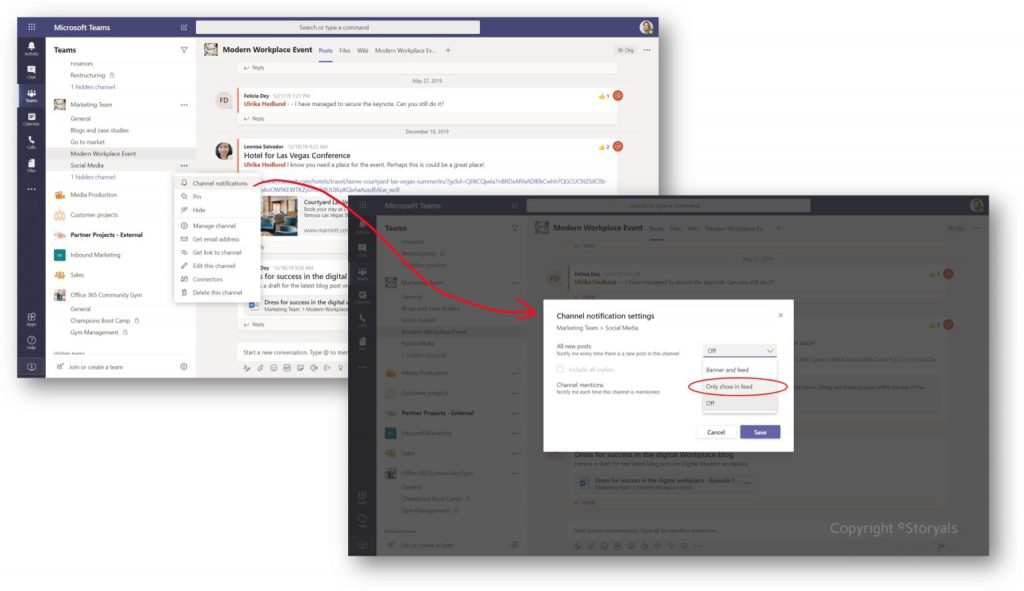This screenshot has height=591, width=1024.
Task: Select Channel notifications from the context menu
Action: (x=220, y=184)
